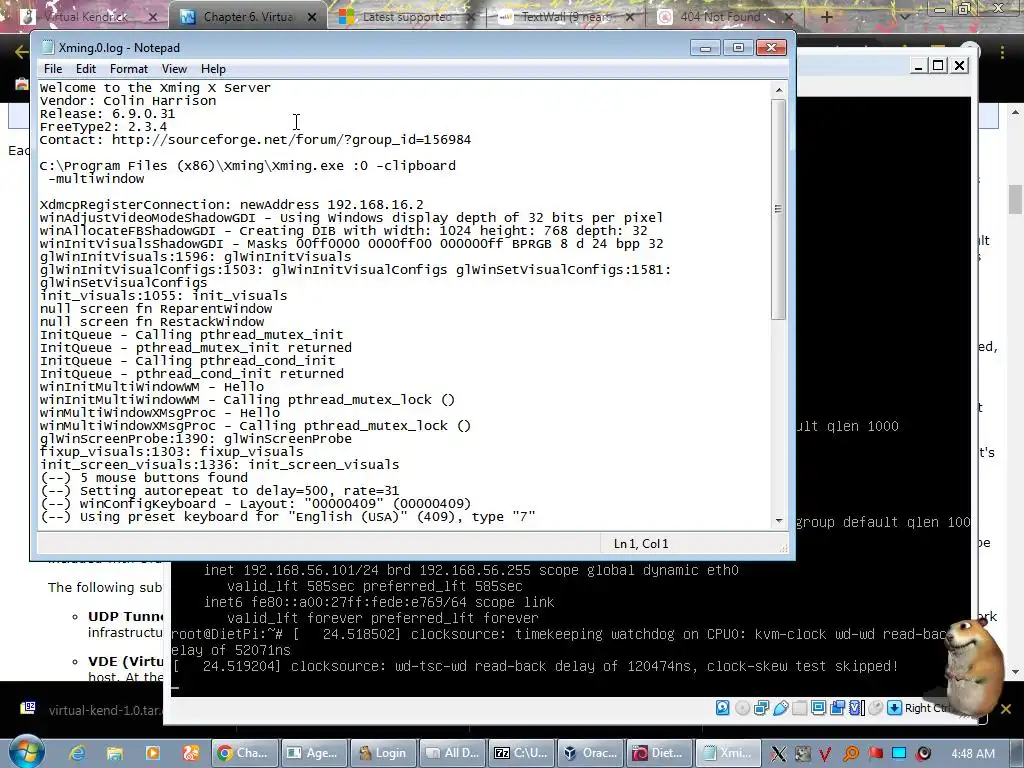The height and width of the screenshot is (768, 1024).
Task: Click the blue monitor tray icon
Action: (899, 753)
